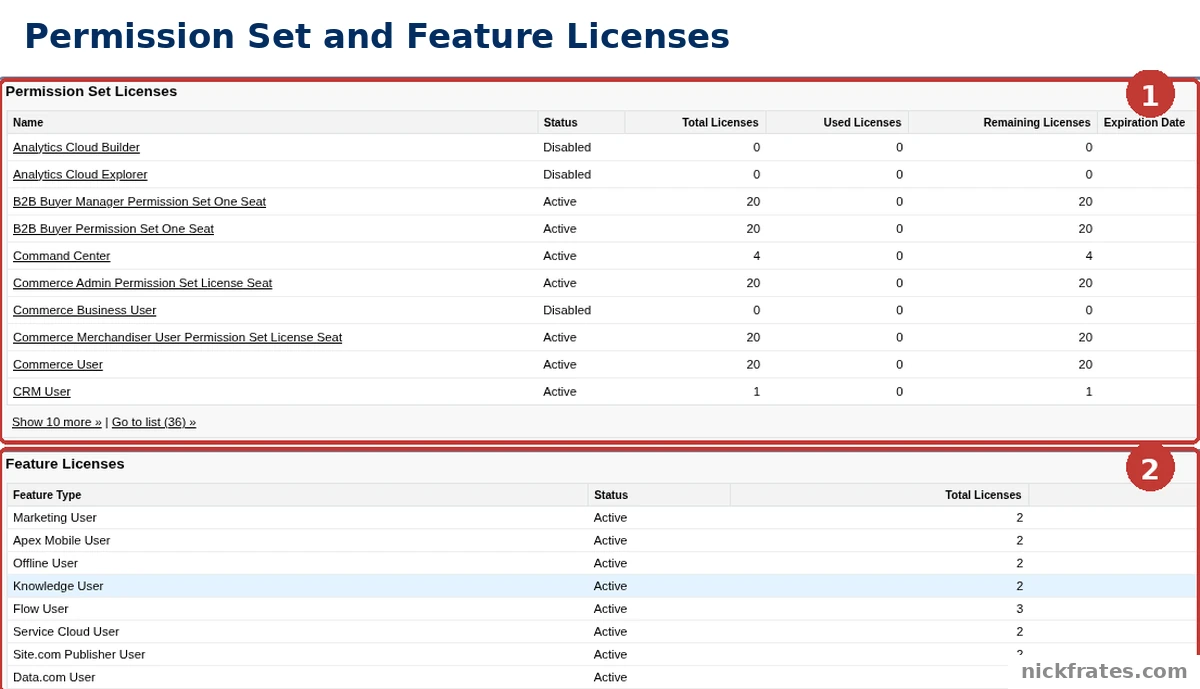
Task: Open the Commerce Business User license
Action: coord(84,310)
